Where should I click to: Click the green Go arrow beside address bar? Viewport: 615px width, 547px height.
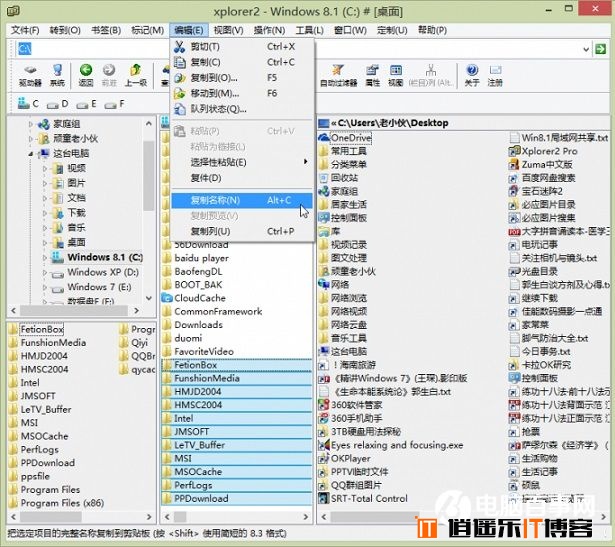pyautogui.click(x=600, y=49)
